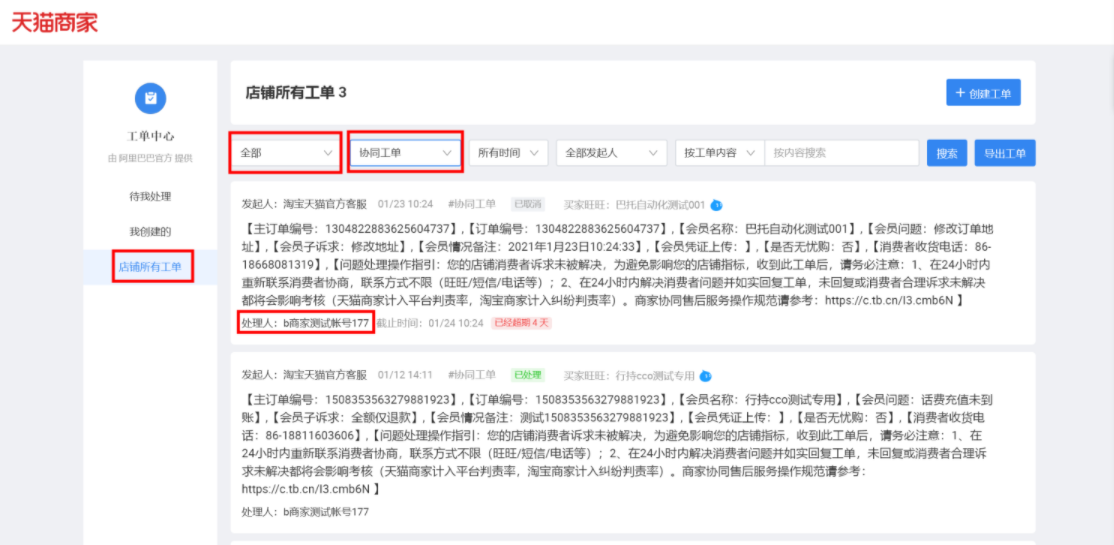Click 处理人: b商家测试帐号177 in the second ticket
Screen dimensions: 1114x545
(x=305, y=512)
